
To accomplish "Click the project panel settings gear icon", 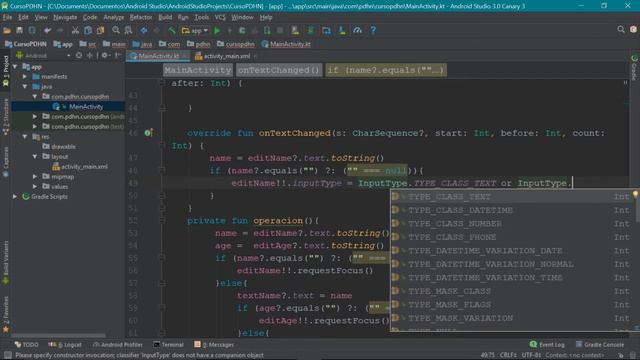I will point(104,55).
